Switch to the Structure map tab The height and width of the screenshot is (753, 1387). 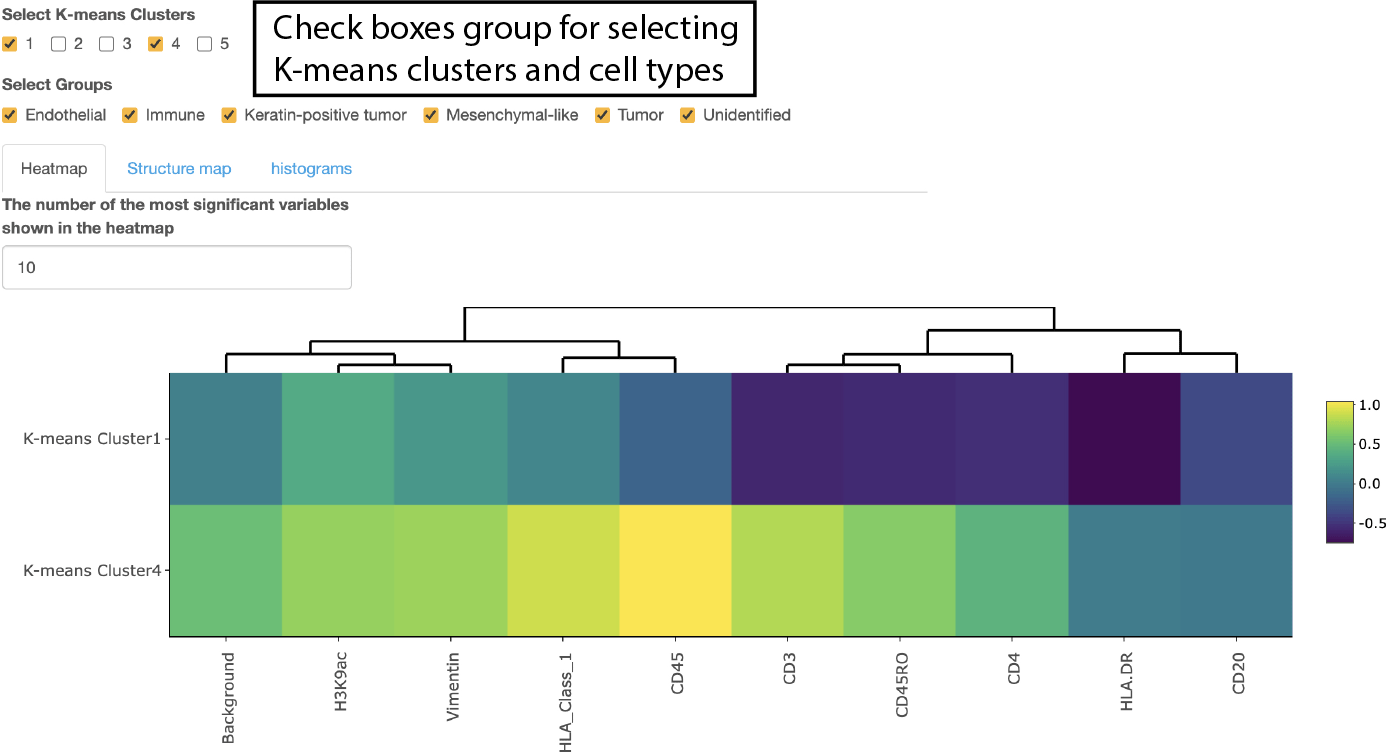click(x=179, y=168)
